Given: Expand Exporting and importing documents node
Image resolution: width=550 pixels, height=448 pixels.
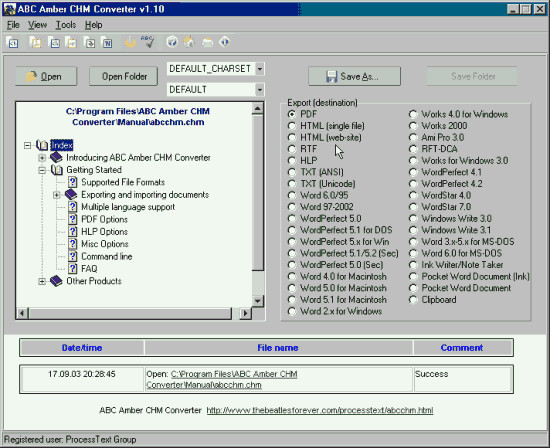Looking at the screenshot, I should point(56,195).
